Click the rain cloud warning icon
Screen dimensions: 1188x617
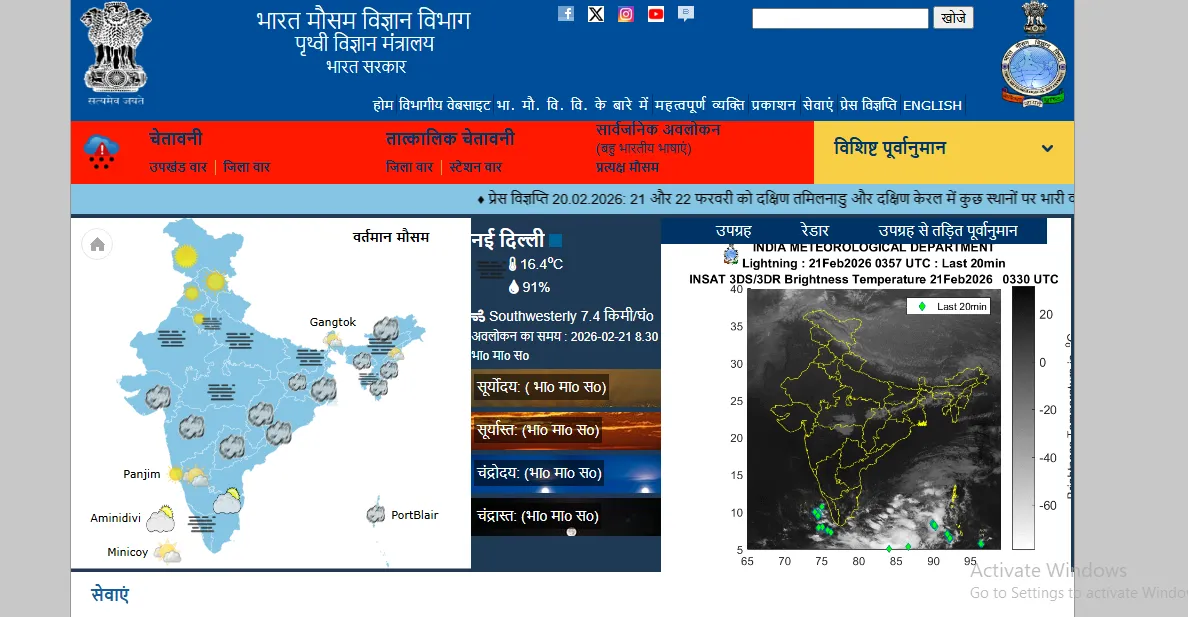[101, 152]
